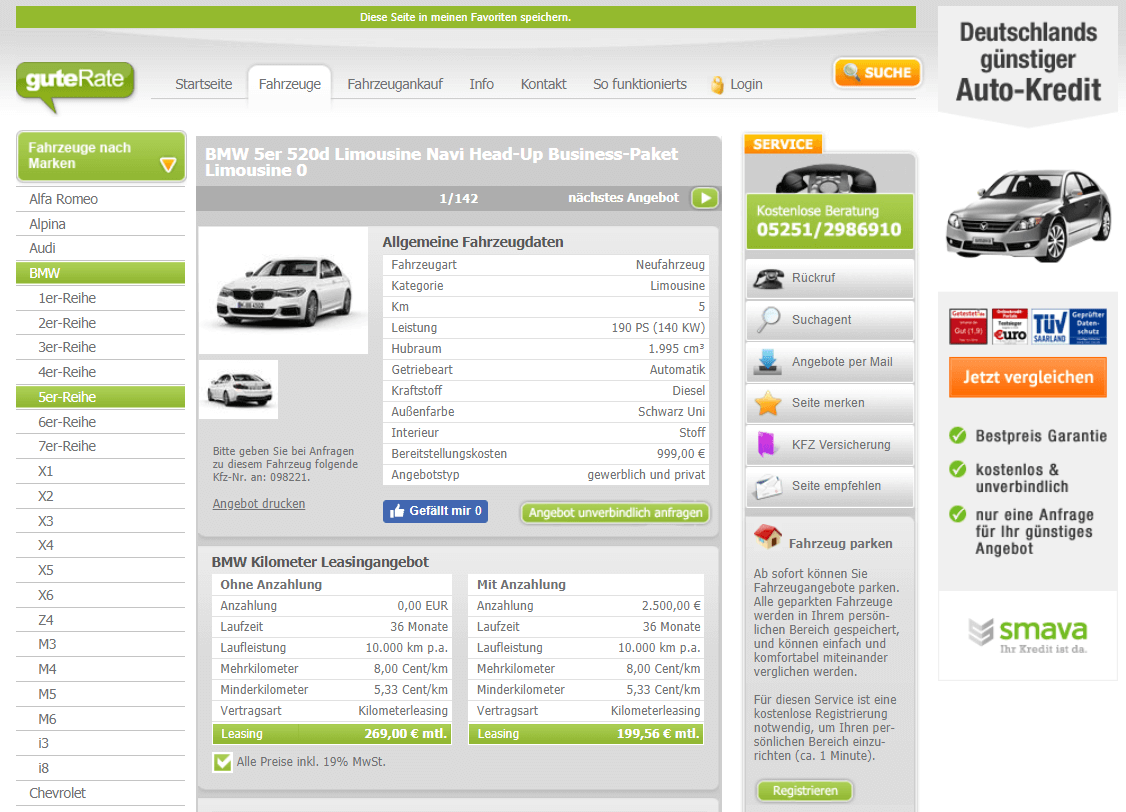Select Audi in the brand list
The width and height of the screenshot is (1126, 812).
click(x=101, y=248)
